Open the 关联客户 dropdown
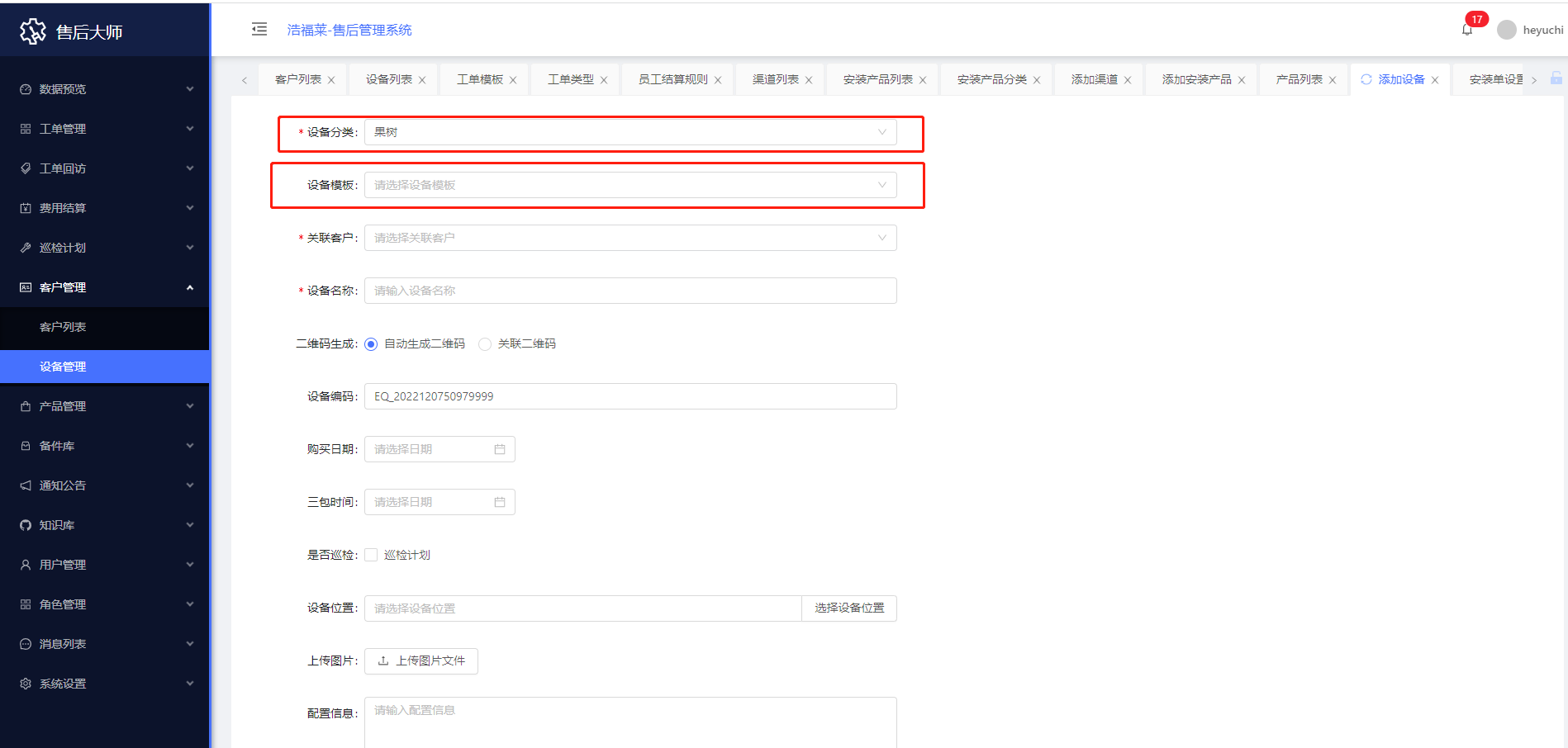Viewport: 1568px width, 748px height. tap(630, 238)
